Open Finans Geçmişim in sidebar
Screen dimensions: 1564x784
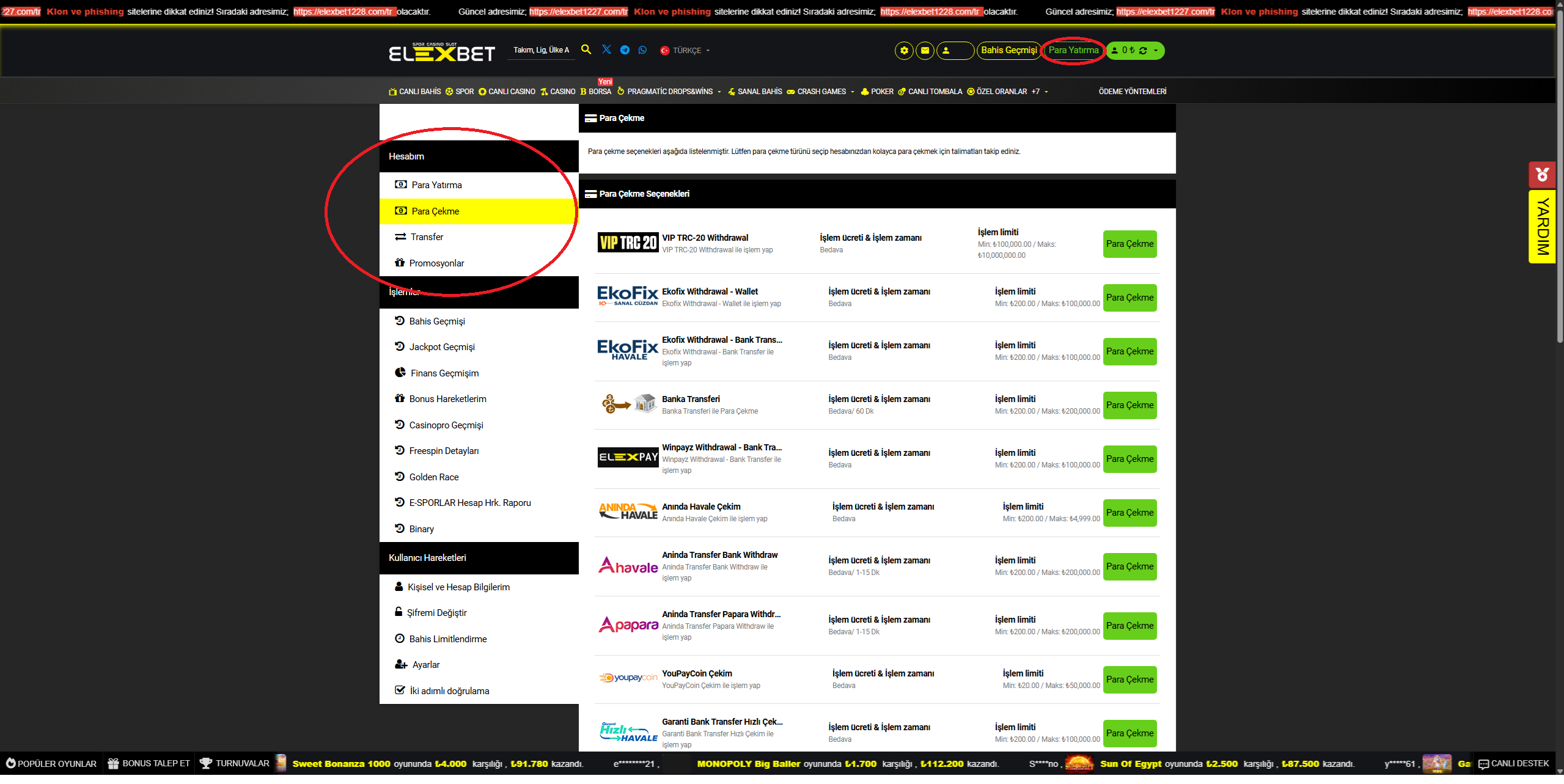pos(479,373)
